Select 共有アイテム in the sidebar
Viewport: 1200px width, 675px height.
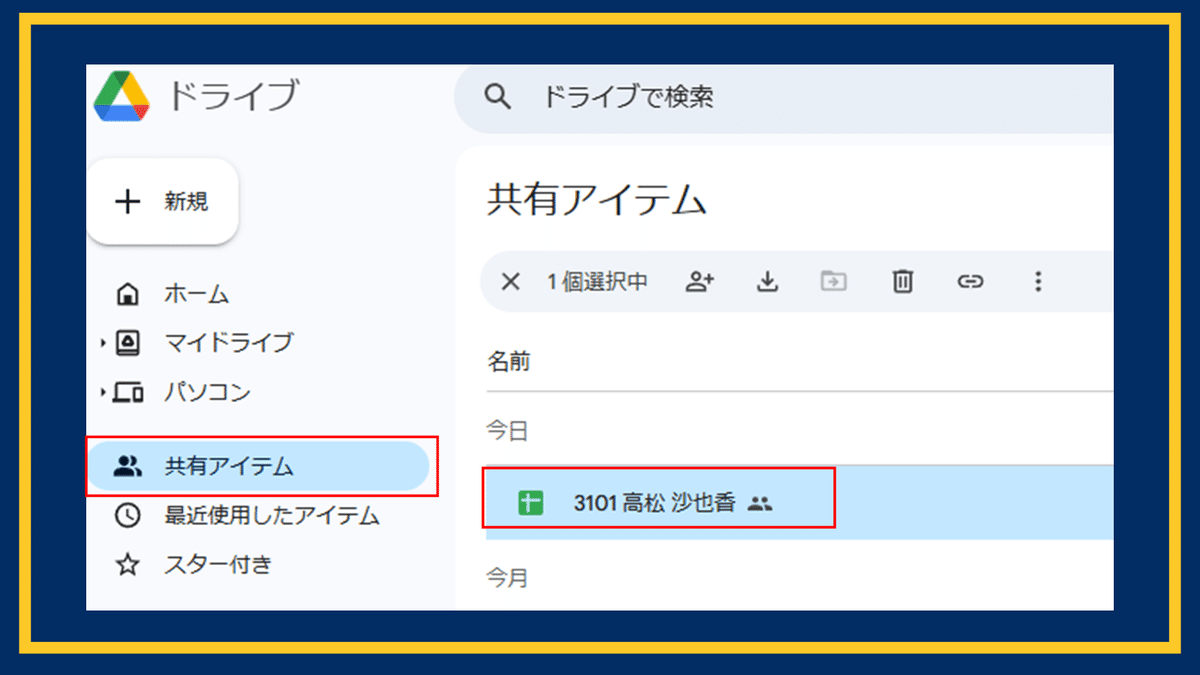click(x=258, y=466)
